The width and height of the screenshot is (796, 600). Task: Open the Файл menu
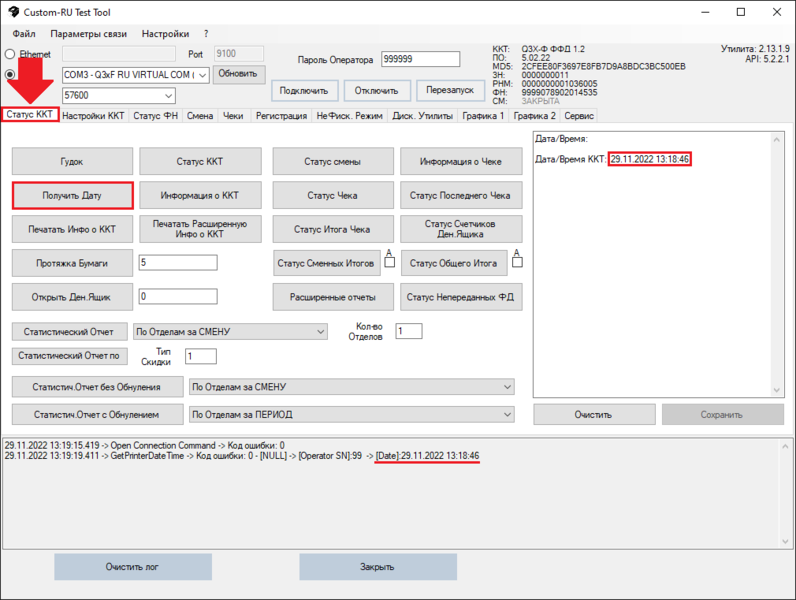[x=25, y=34]
